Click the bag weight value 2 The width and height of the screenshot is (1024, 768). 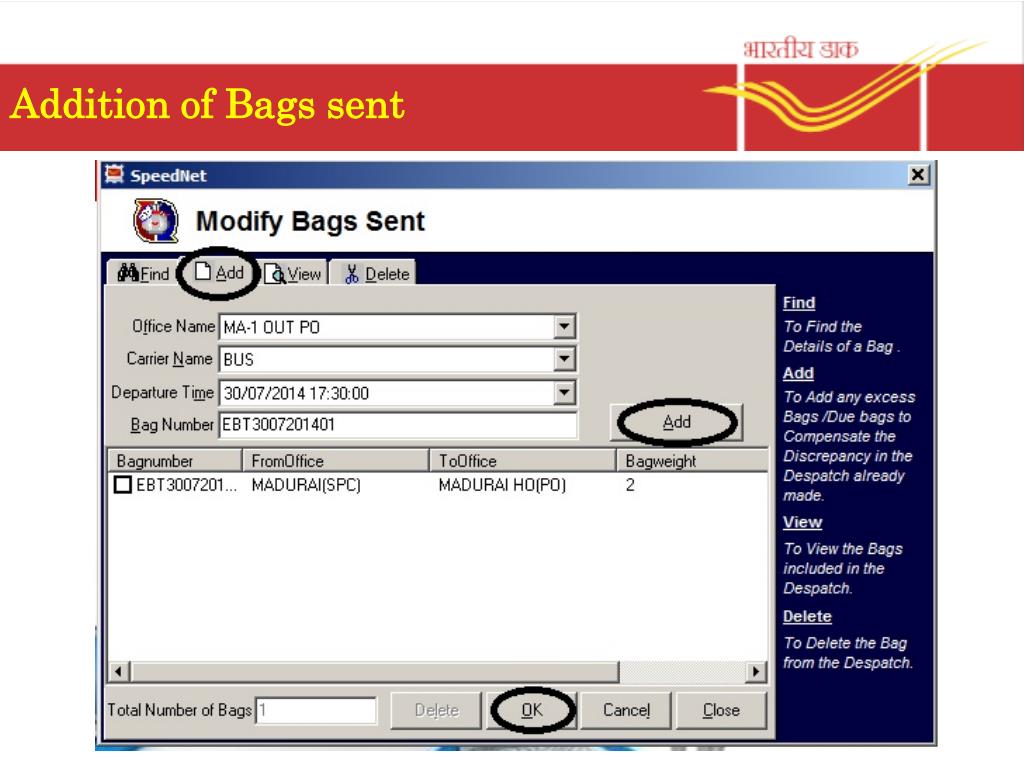[x=630, y=485]
